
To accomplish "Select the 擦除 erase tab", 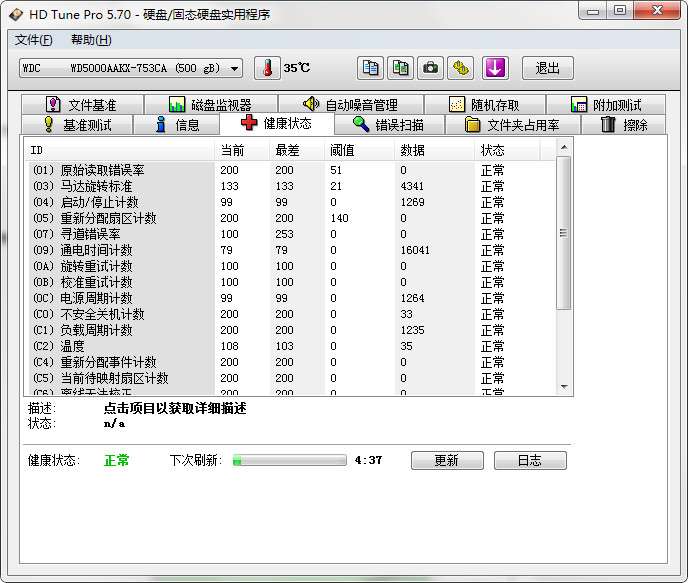I will tap(624, 125).
